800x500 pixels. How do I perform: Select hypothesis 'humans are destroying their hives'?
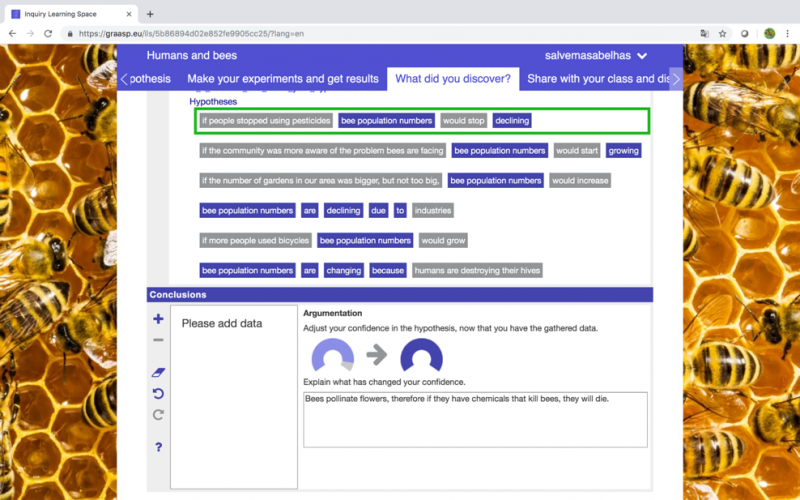click(x=371, y=270)
